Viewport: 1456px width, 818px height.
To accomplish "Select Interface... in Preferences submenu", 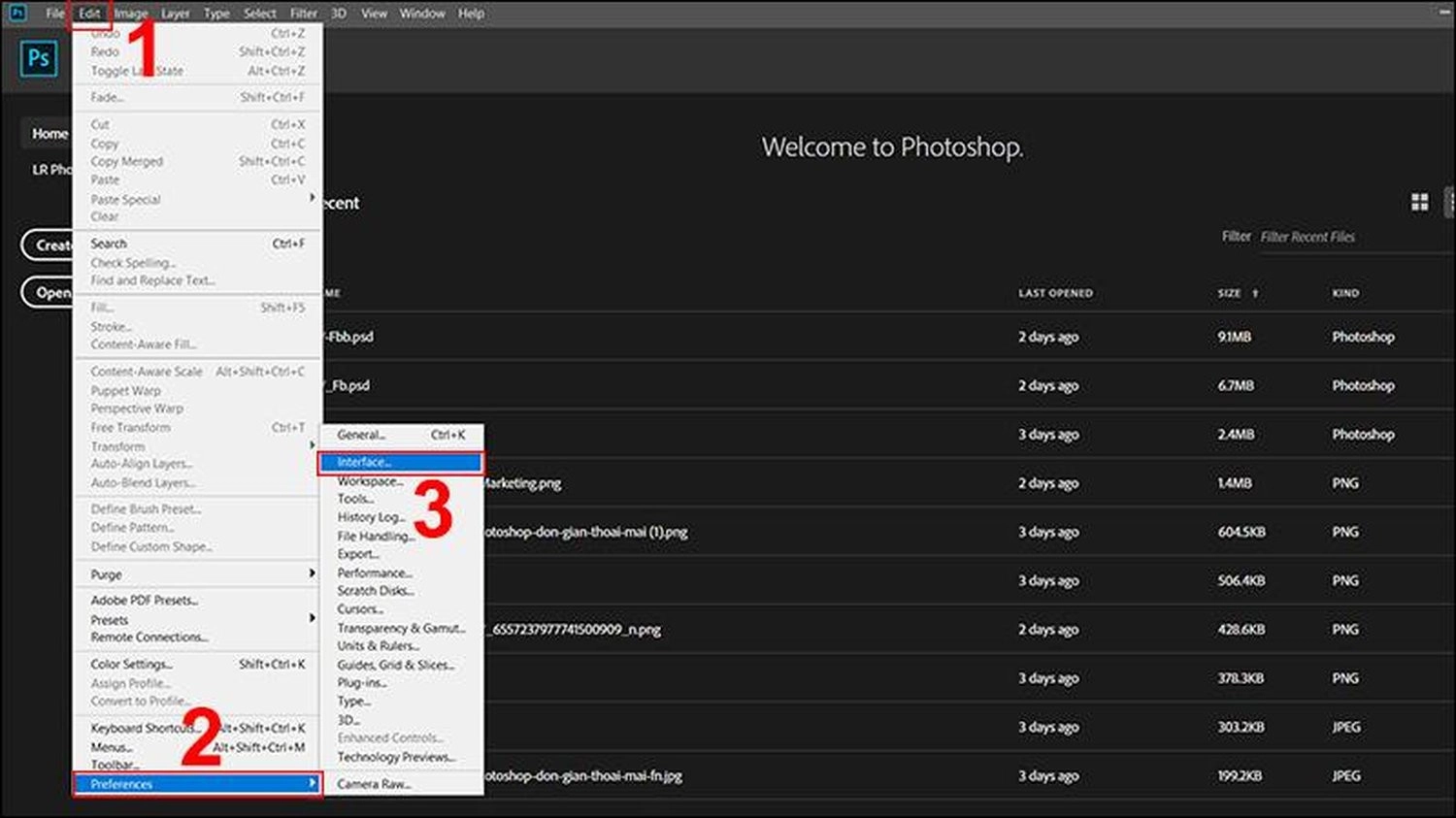I will point(401,462).
